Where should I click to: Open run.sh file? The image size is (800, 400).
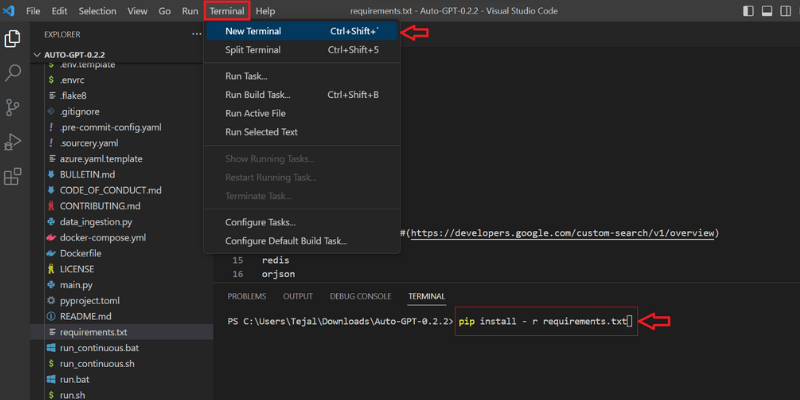point(72,395)
